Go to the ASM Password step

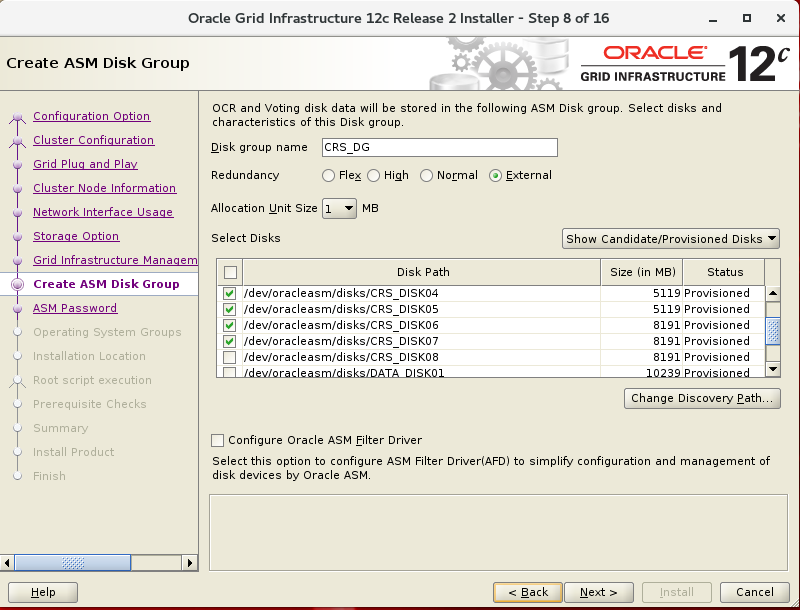coord(75,308)
